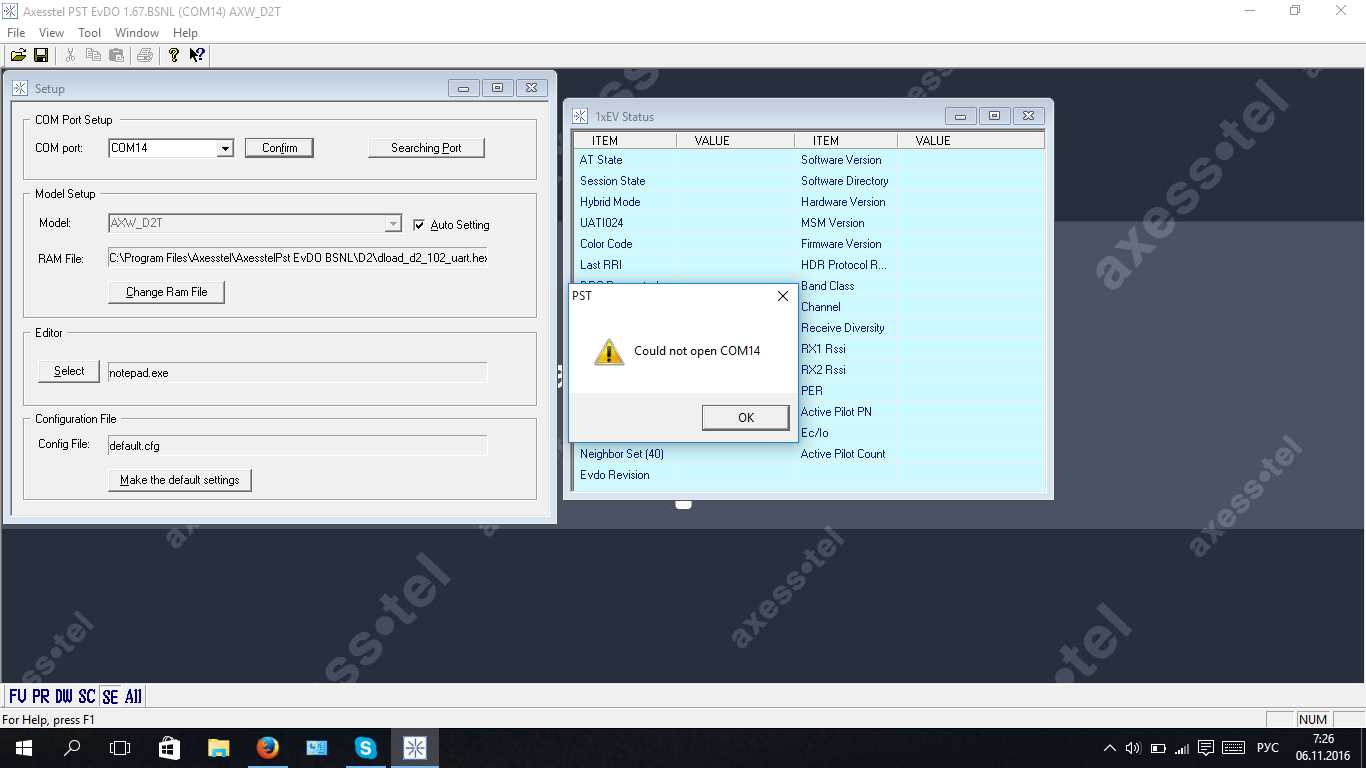
Task: Switch to the SC tab
Action: pos(87,696)
